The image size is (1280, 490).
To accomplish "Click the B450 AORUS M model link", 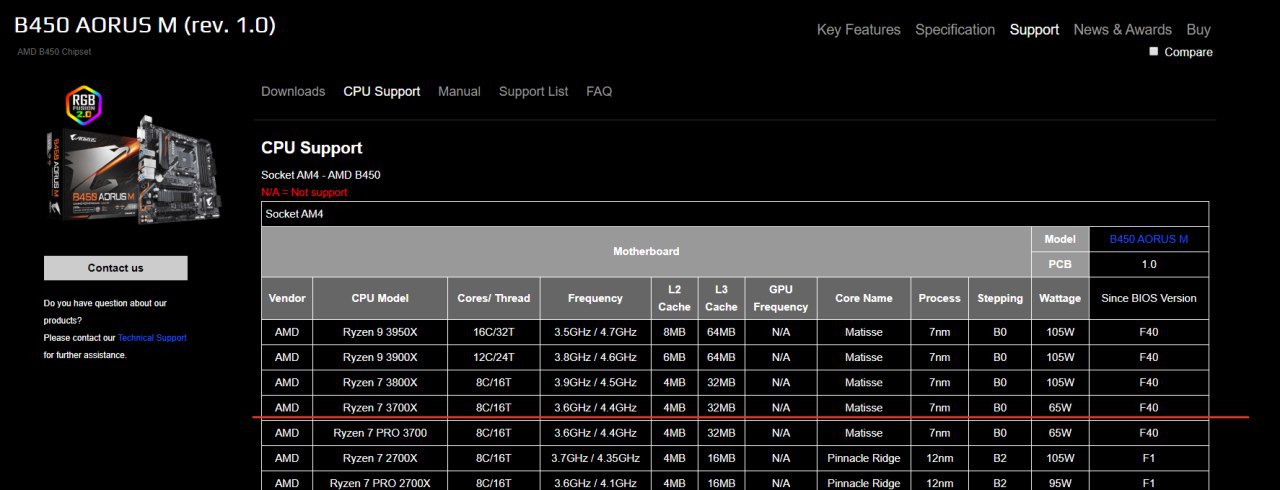I will coord(1148,239).
